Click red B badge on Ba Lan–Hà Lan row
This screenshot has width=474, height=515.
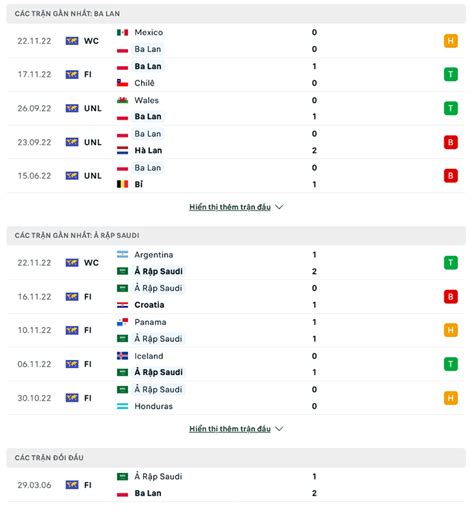(450, 142)
